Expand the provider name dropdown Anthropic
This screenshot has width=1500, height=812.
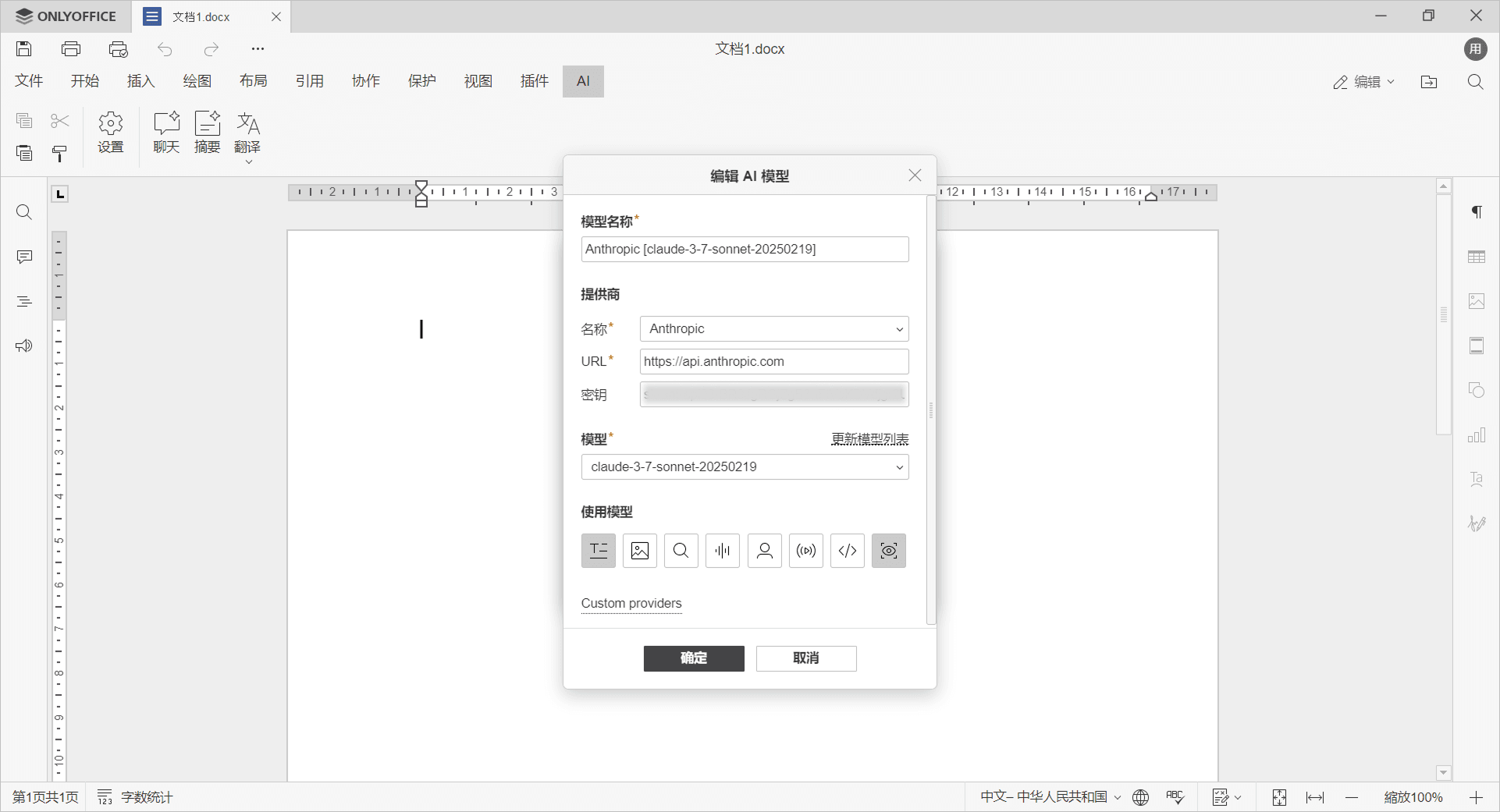pyautogui.click(x=773, y=329)
